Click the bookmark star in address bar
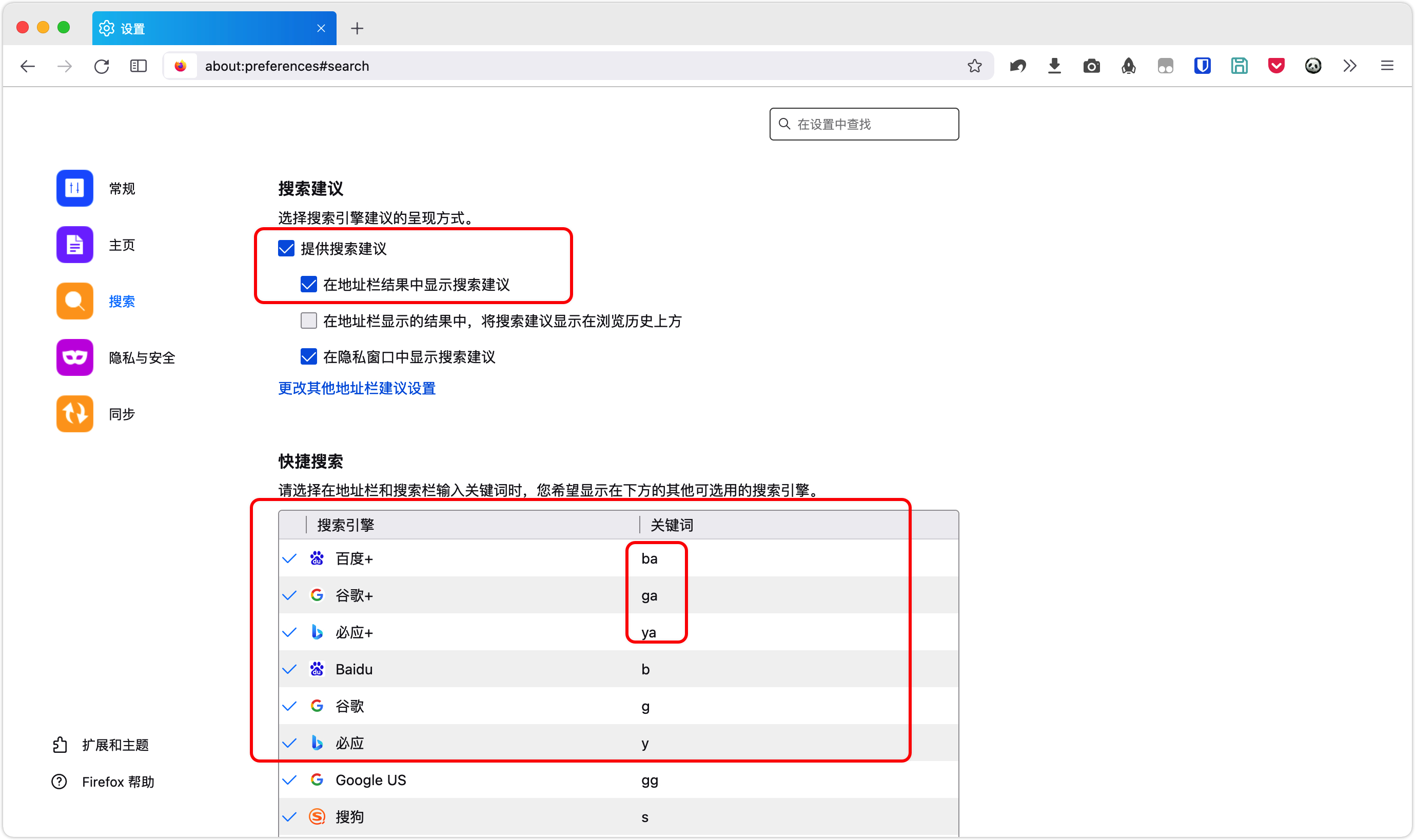Screen dimensions: 1415x840 [x=974, y=66]
